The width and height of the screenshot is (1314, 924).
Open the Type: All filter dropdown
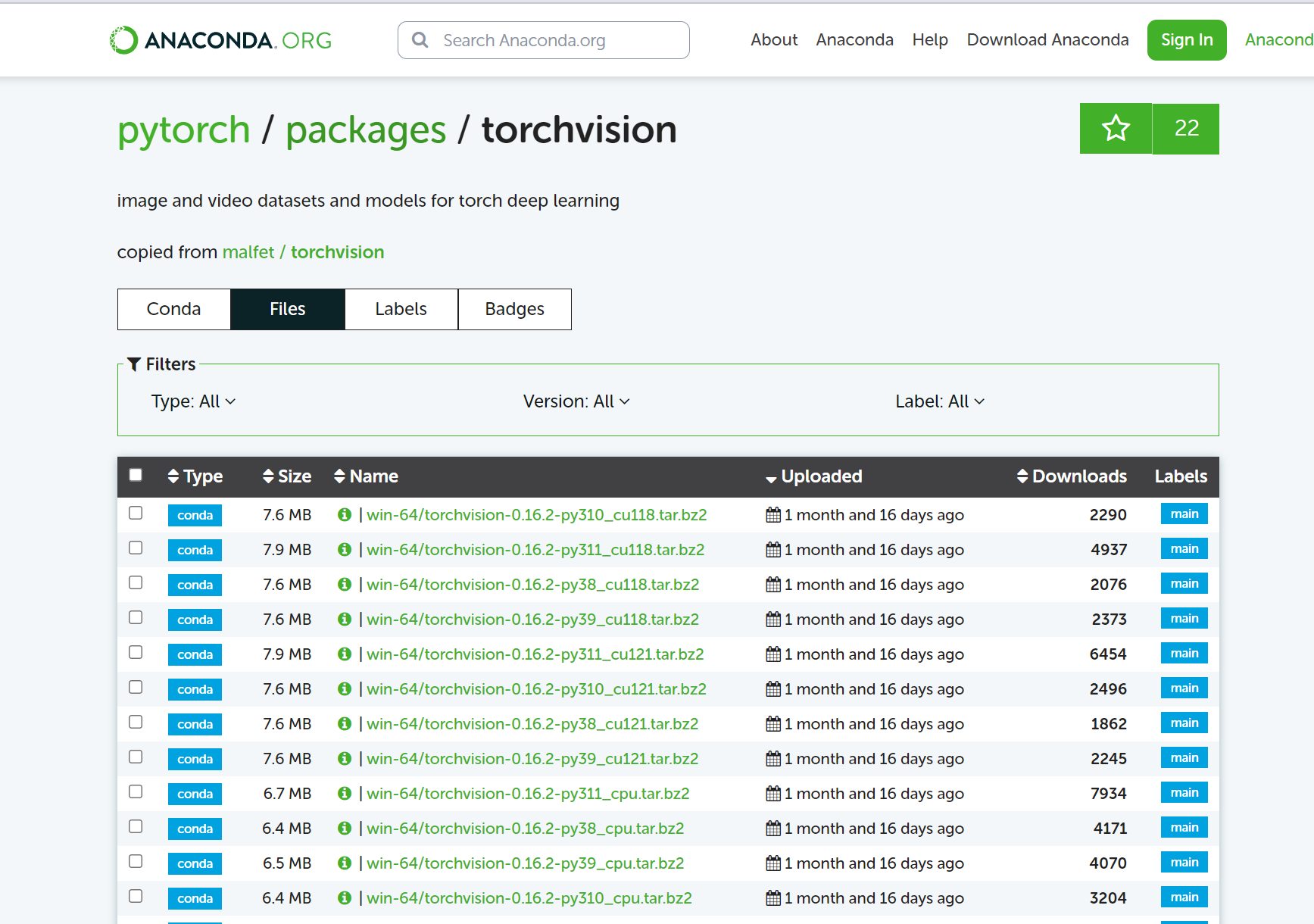193,401
